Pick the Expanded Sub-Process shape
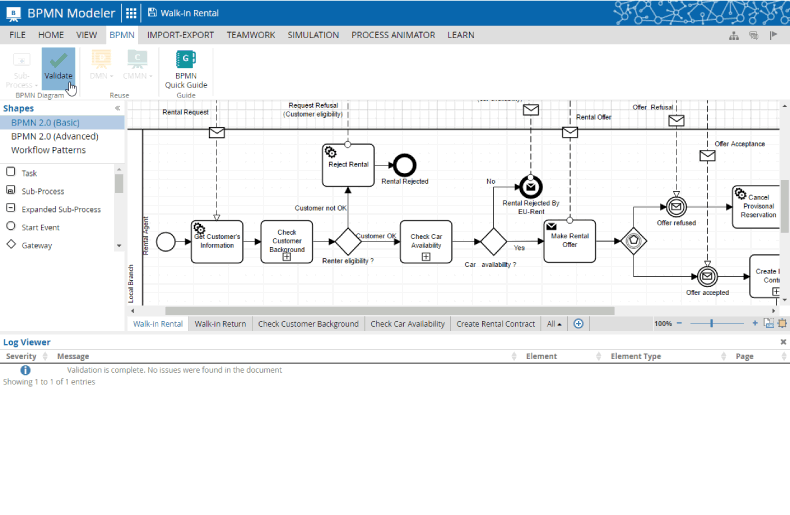The image size is (790, 515). click(60, 209)
